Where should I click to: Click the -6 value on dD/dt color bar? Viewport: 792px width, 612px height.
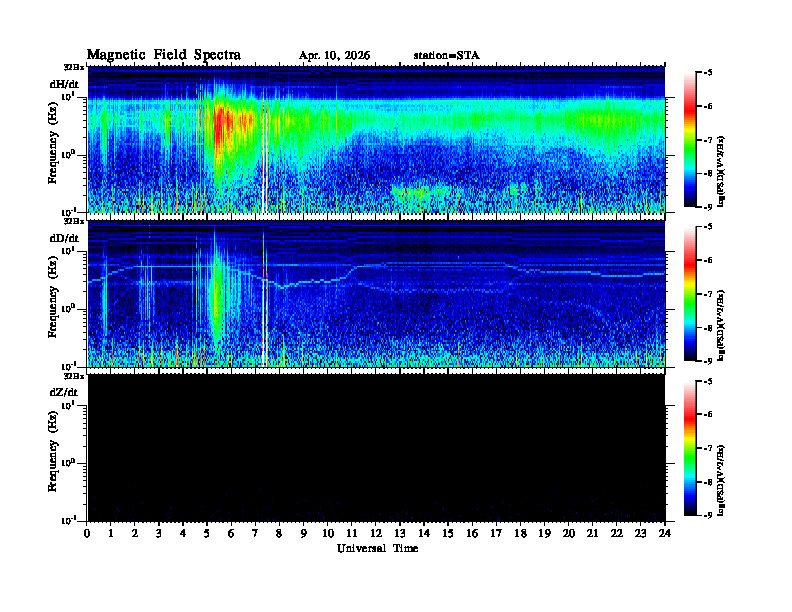click(x=708, y=260)
